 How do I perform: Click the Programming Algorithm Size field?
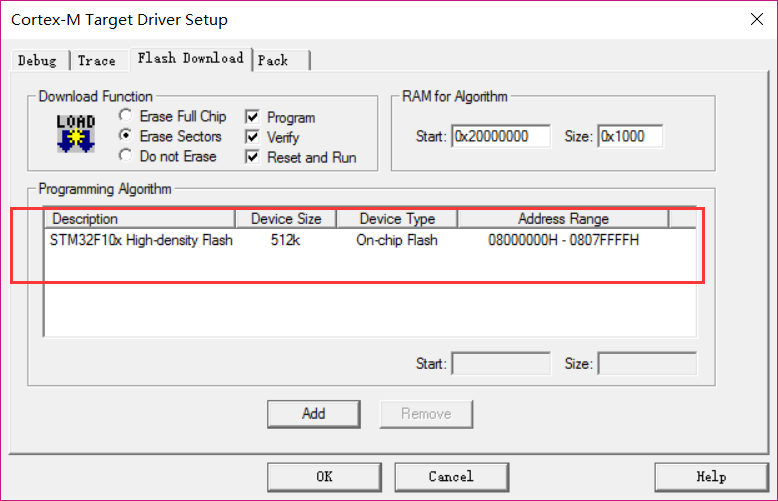click(x=648, y=364)
